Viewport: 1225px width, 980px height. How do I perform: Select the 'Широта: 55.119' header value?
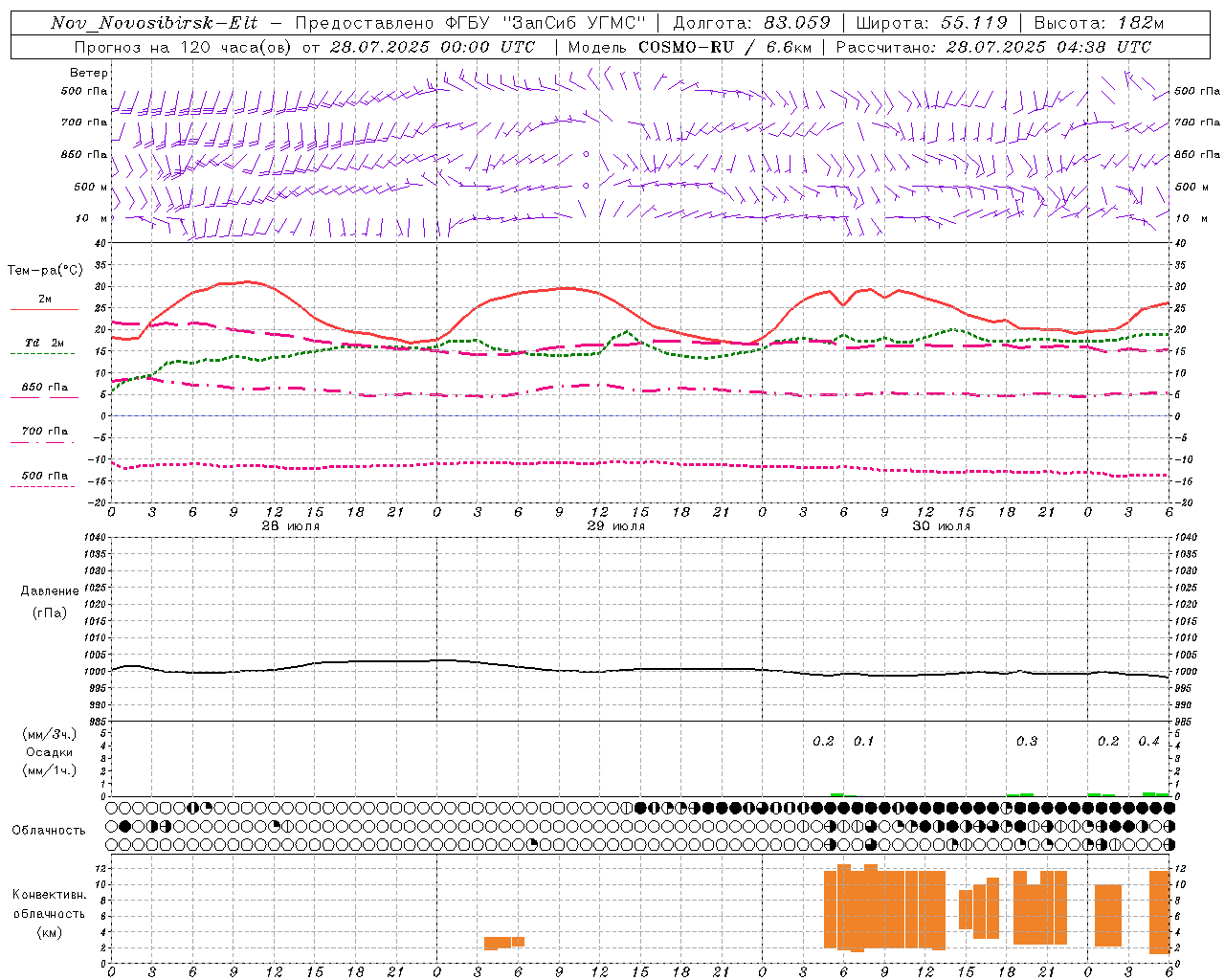point(931,24)
